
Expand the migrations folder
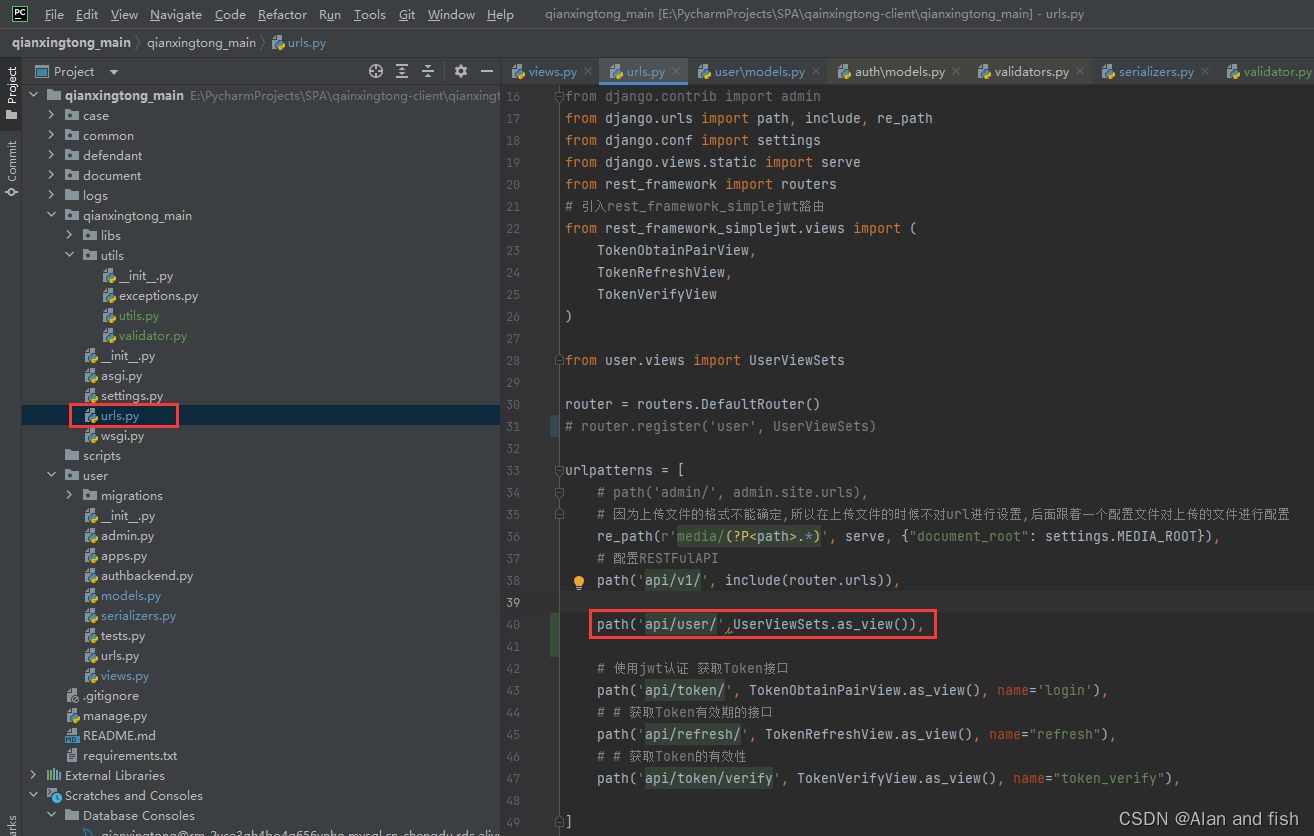[x=70, y=496]
